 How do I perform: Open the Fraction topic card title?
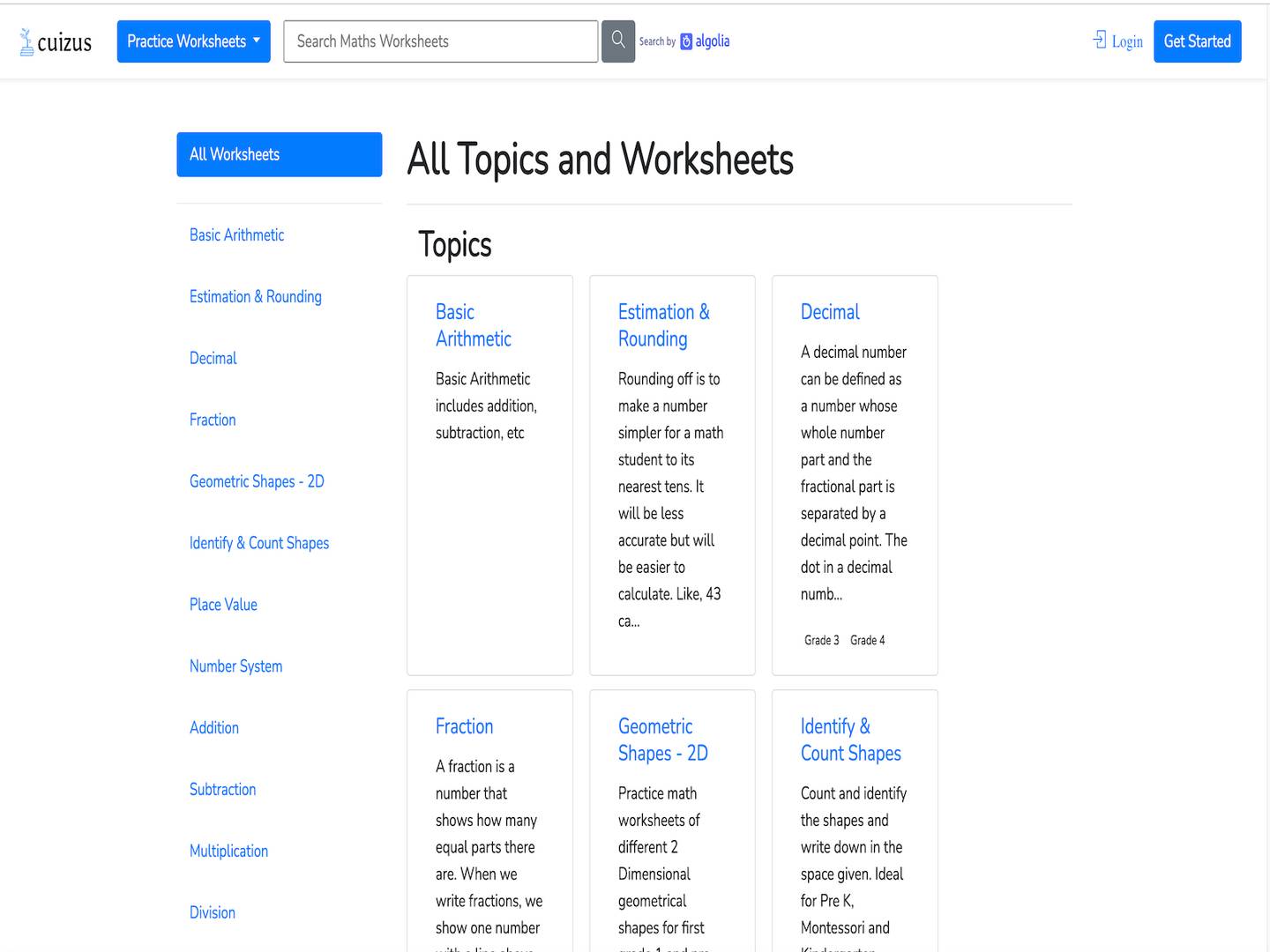464,726
